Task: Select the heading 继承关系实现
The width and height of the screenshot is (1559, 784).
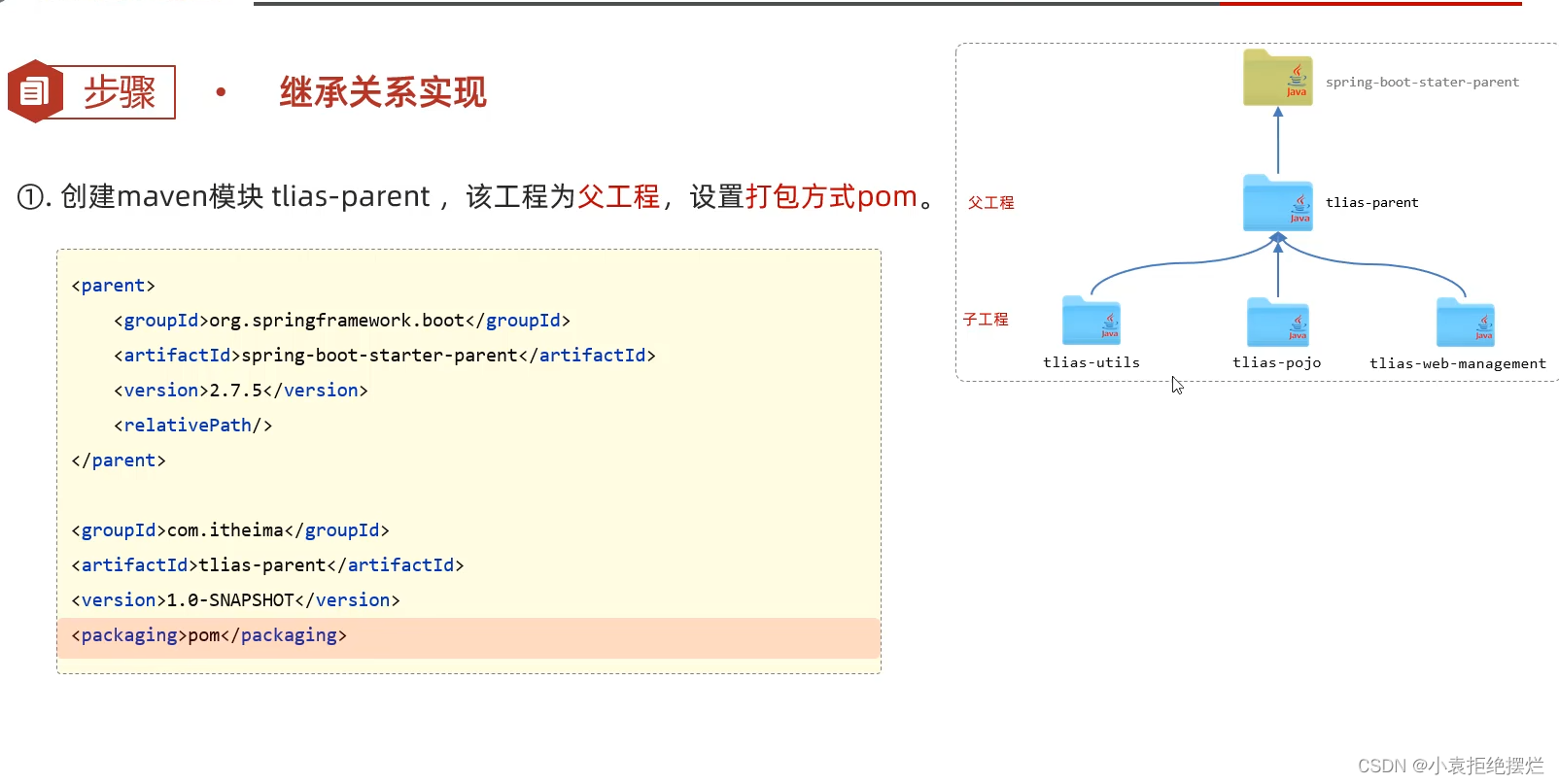Action: (x=383, y=92)
